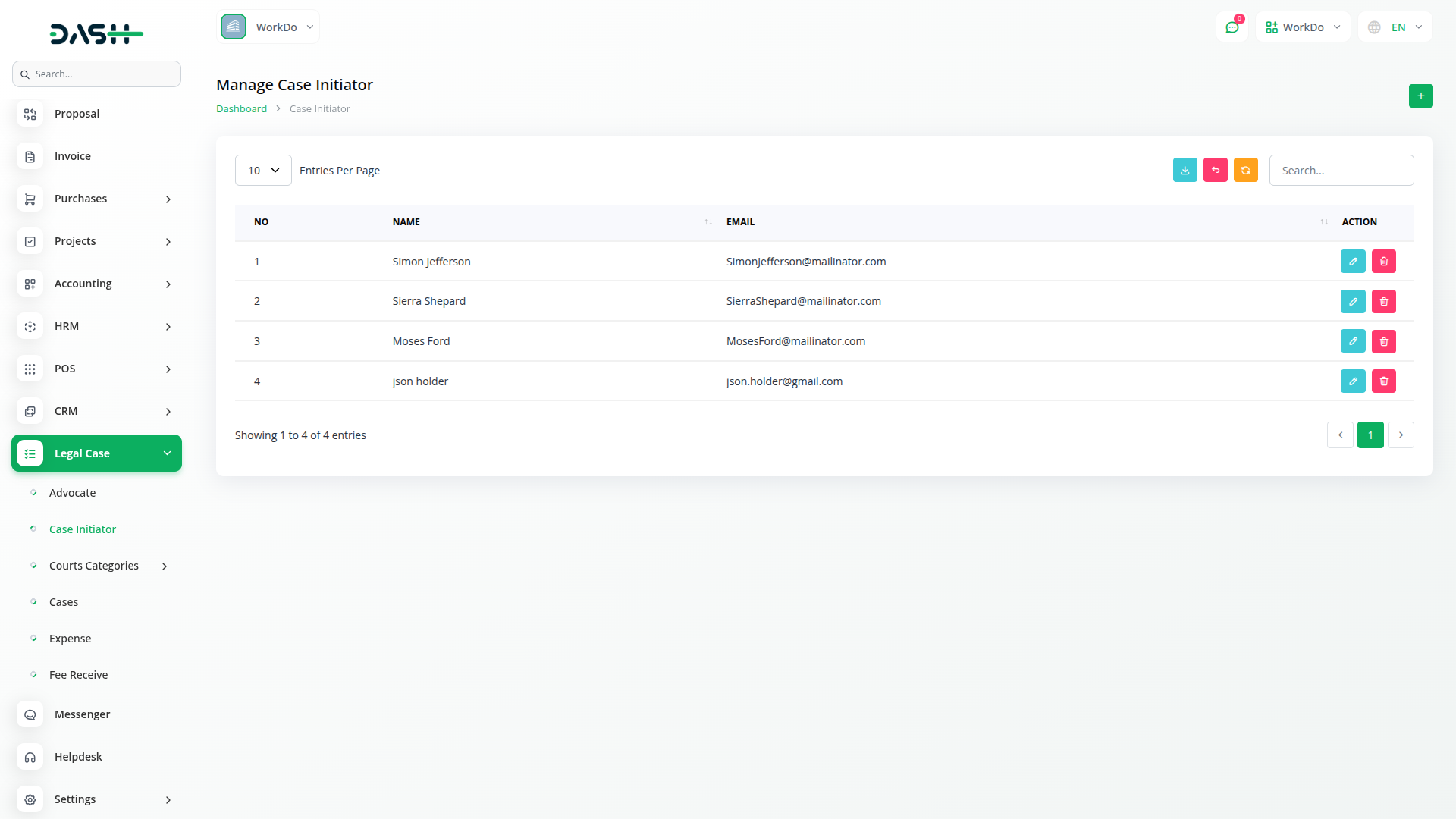Open the Helpdesk headset icon
Viewport: 1456px width, 819px height.
pyautogui.click(x=30, y=757)
